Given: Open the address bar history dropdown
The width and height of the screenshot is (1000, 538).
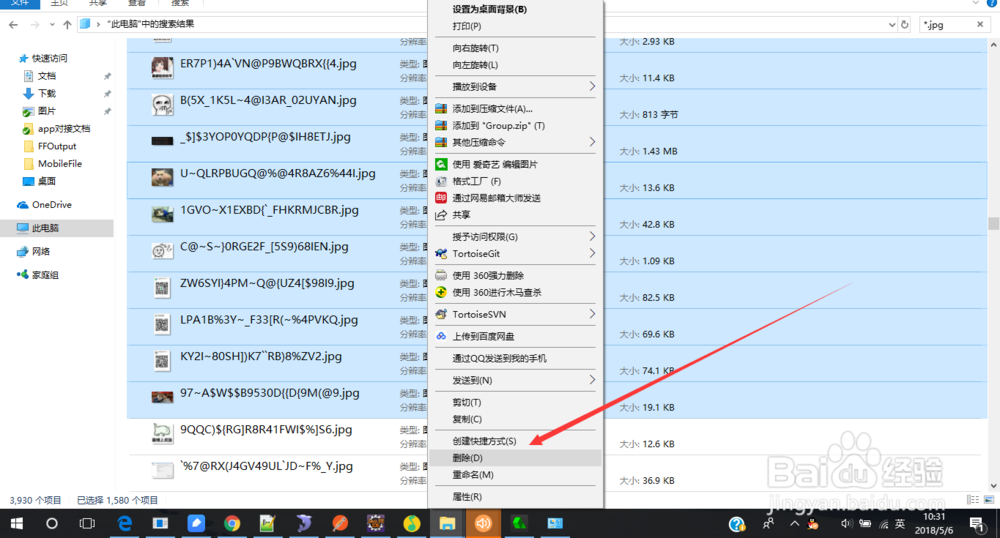Looking at the screenshot, I should (892, 25).
